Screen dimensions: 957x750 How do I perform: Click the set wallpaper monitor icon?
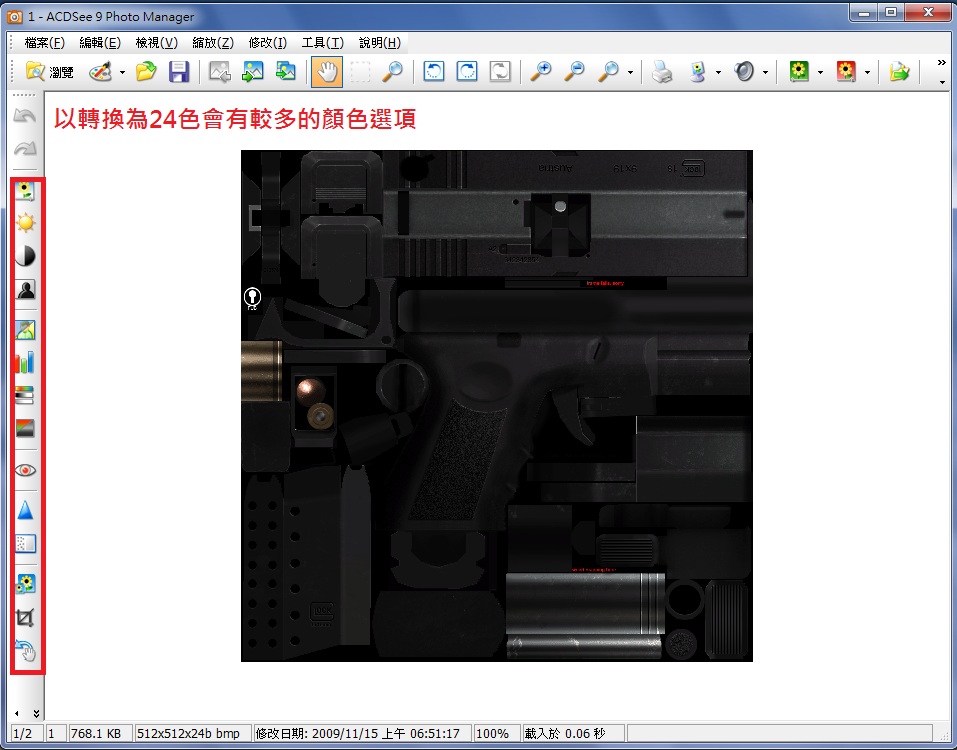[697, 72]
